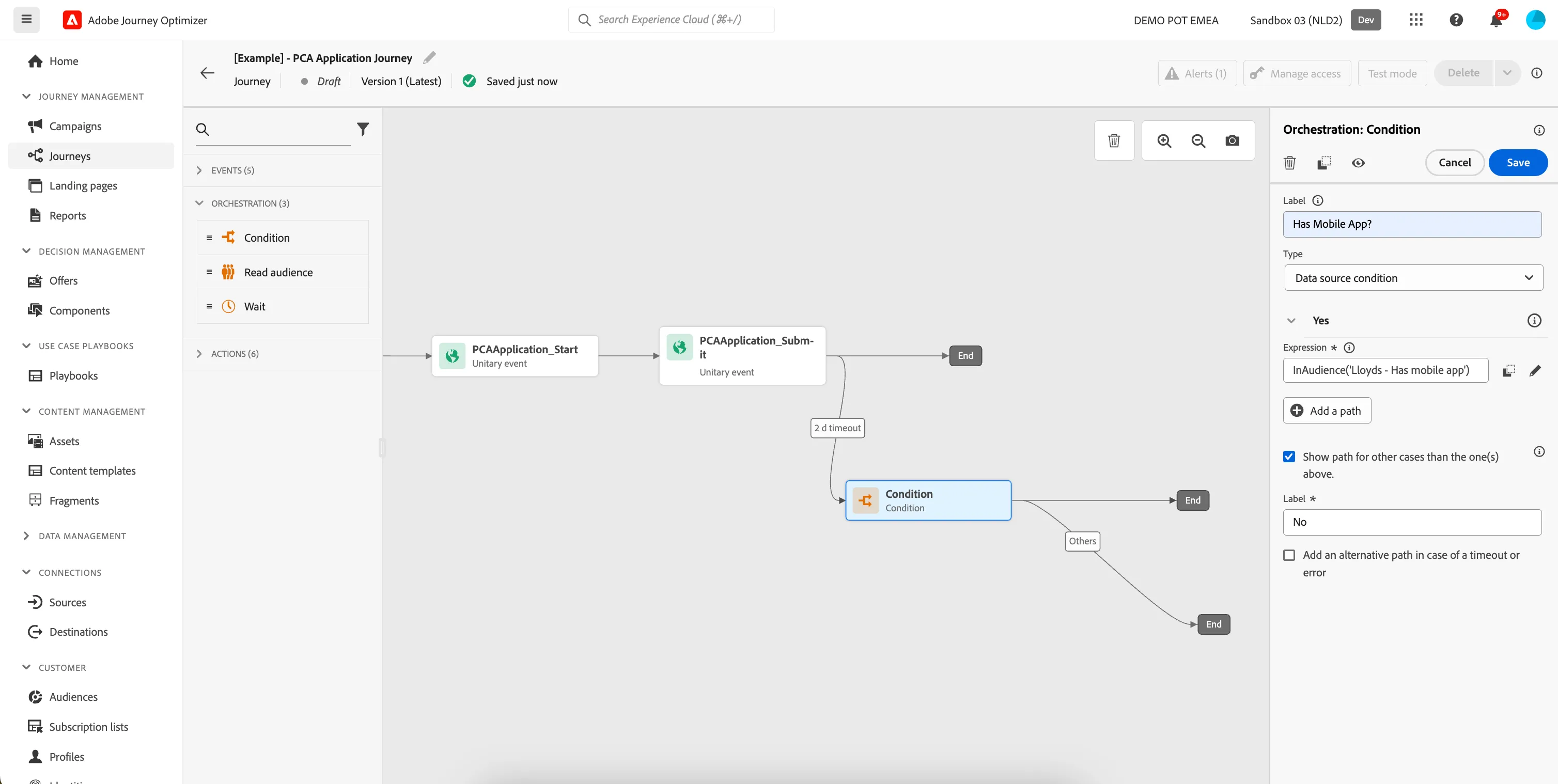Open the apps grid switcher
Viewport: 1558px width, 784px height.
coord(1416,20)
